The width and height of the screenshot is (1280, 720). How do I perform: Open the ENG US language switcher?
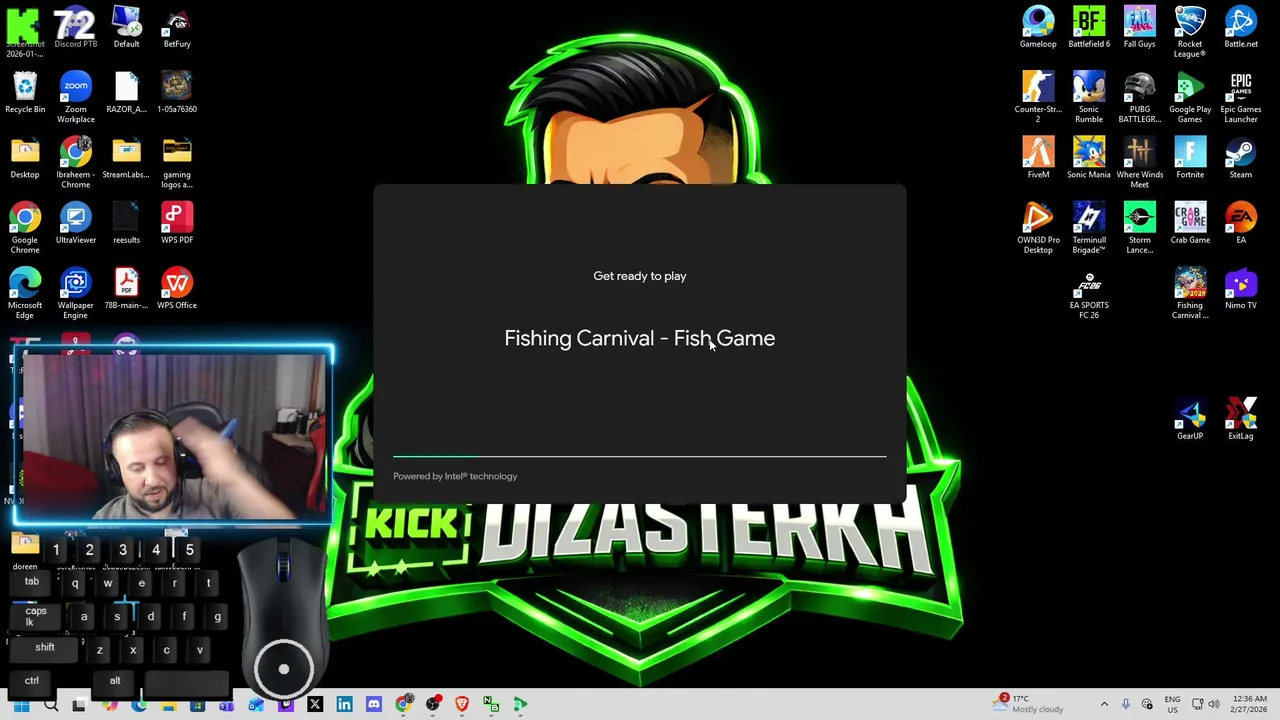pyautogui.click(x=1172, y=704)
